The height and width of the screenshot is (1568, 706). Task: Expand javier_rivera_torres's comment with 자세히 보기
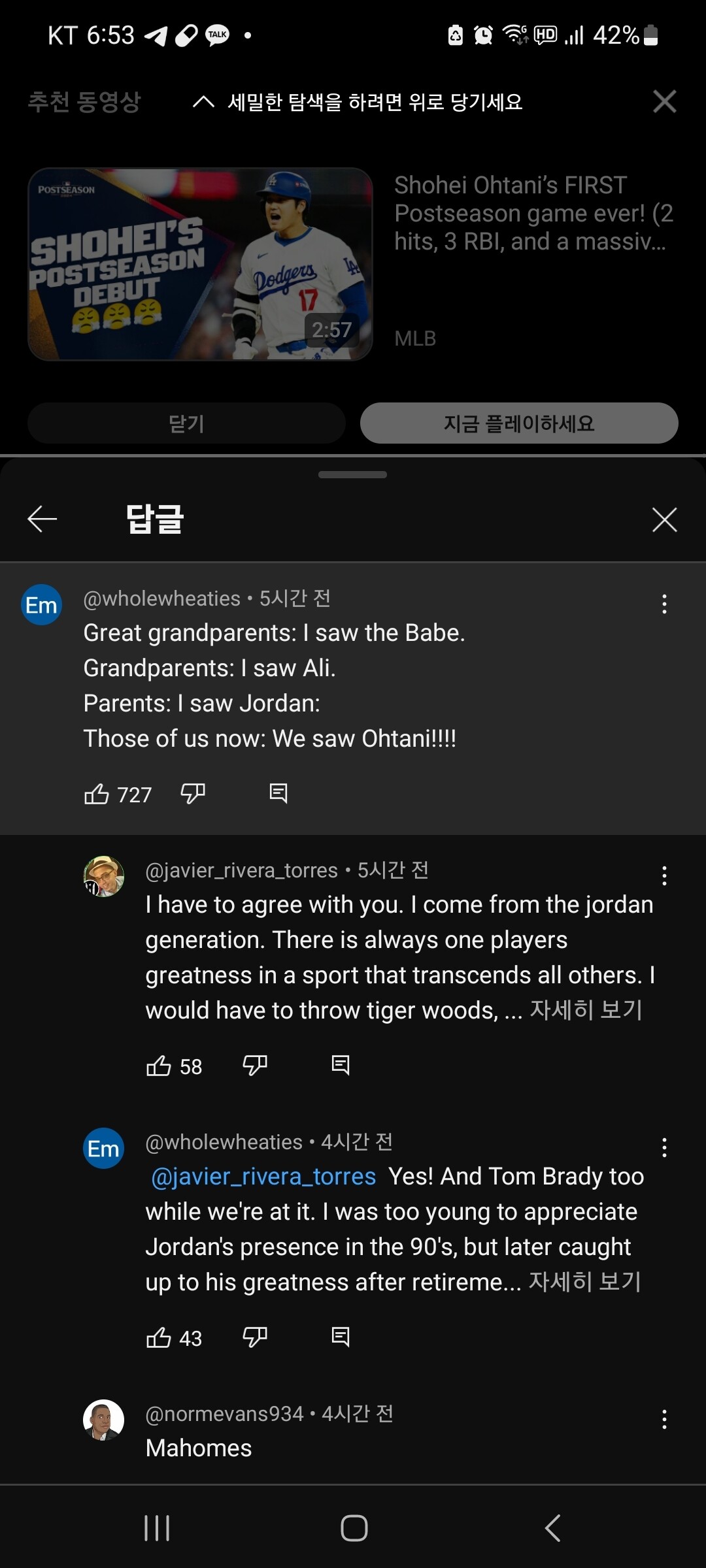586,1010
